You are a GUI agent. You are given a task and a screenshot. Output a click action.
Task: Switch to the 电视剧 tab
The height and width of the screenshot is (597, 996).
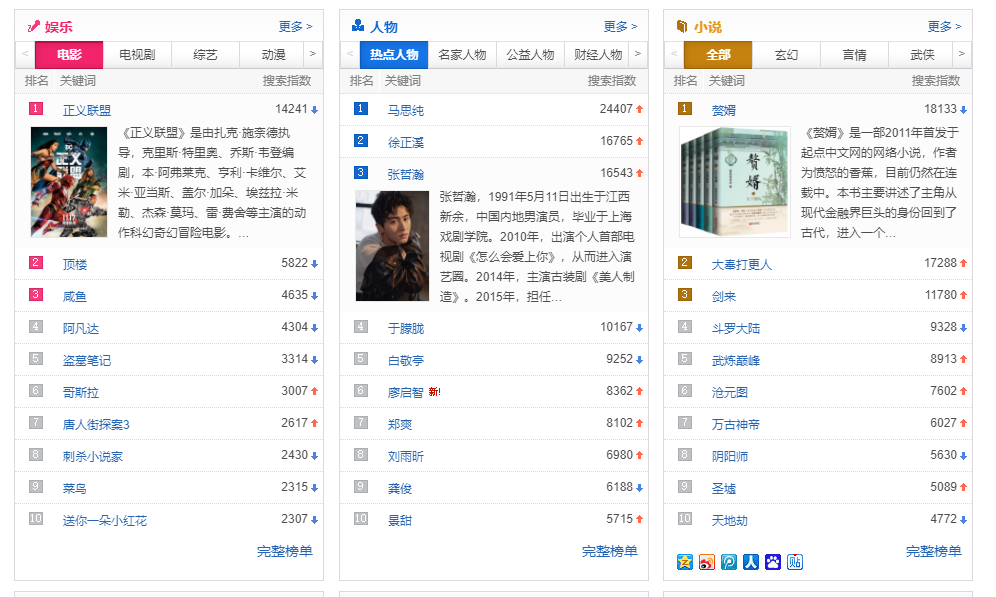pyautogui.click(x=139, y=54)
